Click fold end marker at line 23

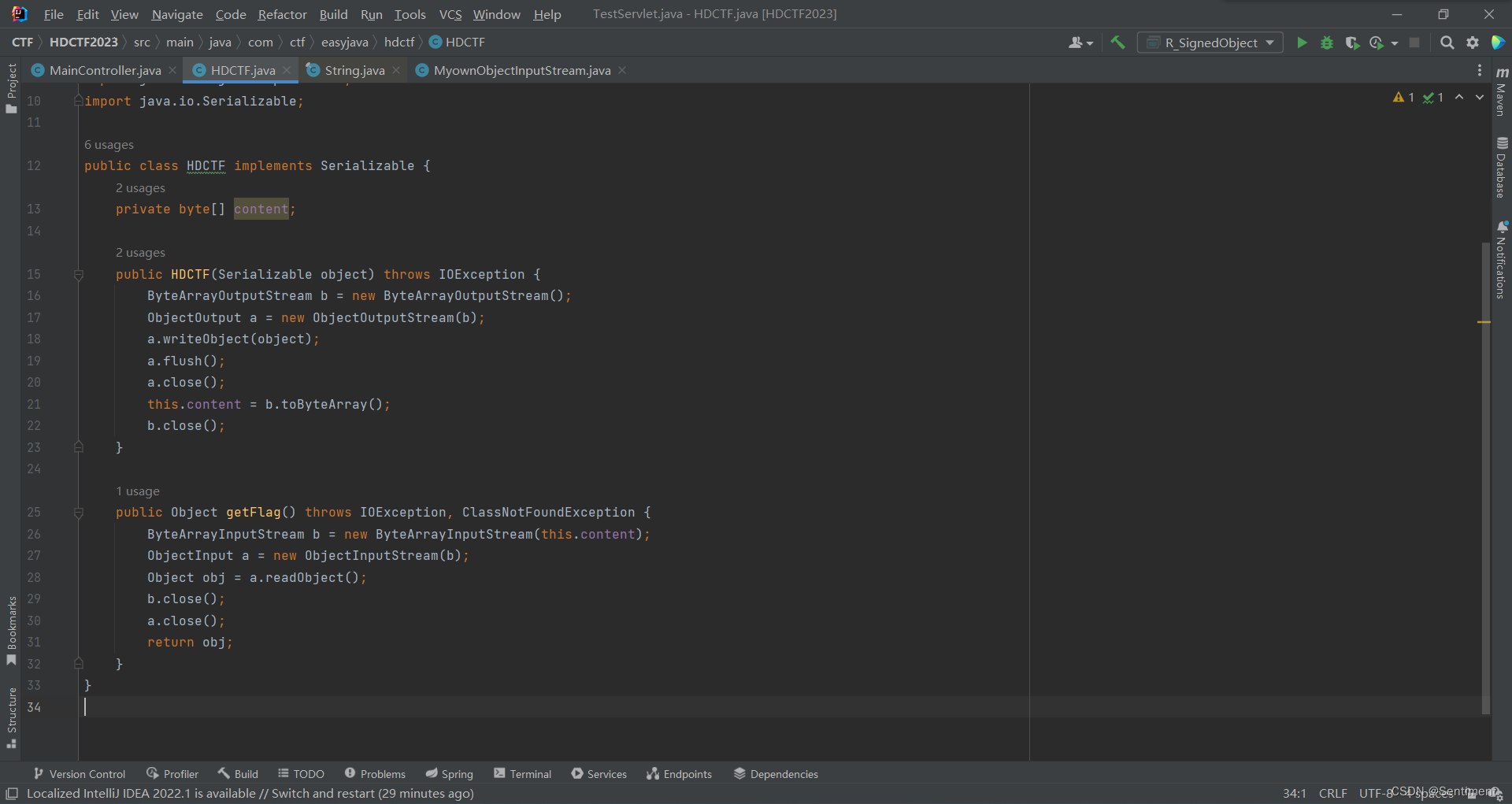pos(79,447)
